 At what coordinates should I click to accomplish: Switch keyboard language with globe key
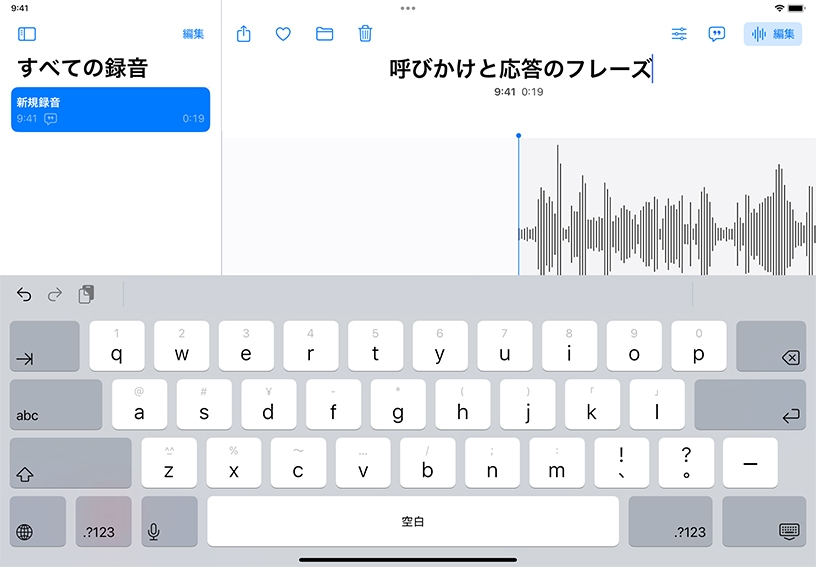(x=24, y=531)
